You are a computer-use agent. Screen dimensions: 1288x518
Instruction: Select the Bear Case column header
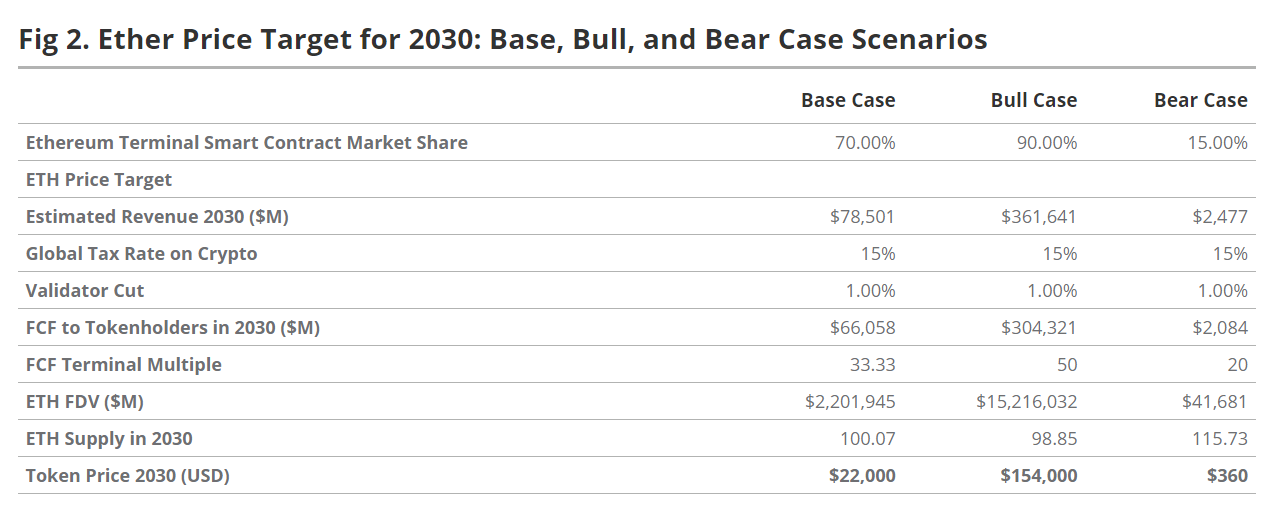pos(1200,100)
